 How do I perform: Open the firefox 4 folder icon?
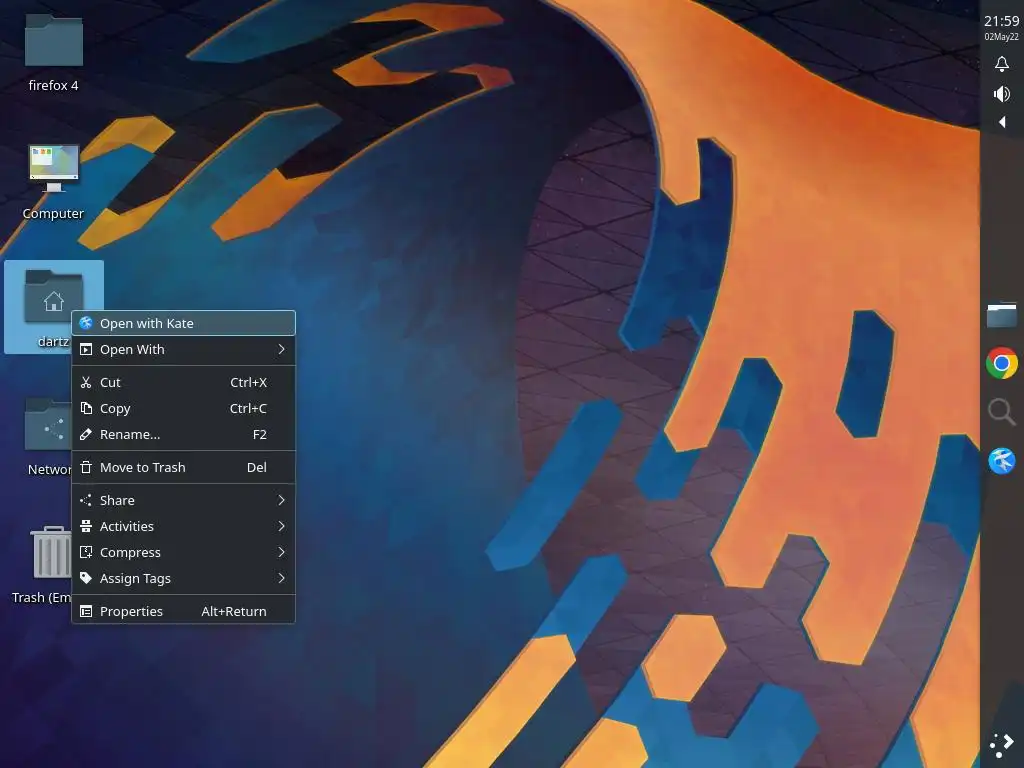[54, 40]
